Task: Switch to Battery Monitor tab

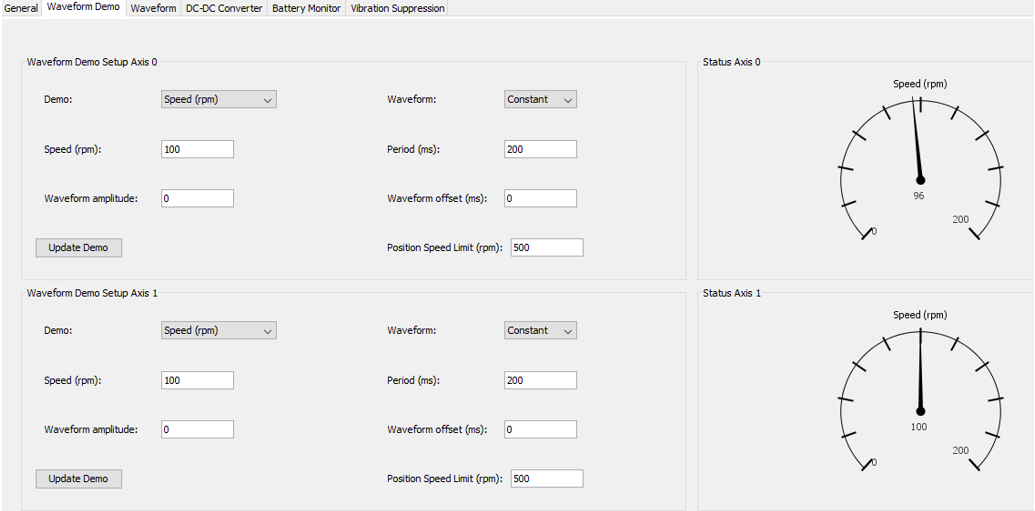Action: (x=306, y=8)
